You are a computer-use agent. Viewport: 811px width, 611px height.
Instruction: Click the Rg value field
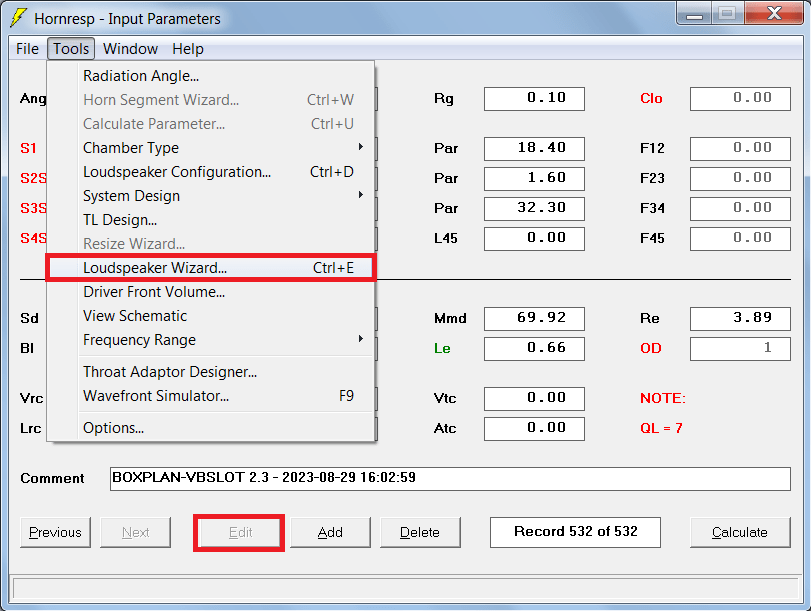pos(534,98)
